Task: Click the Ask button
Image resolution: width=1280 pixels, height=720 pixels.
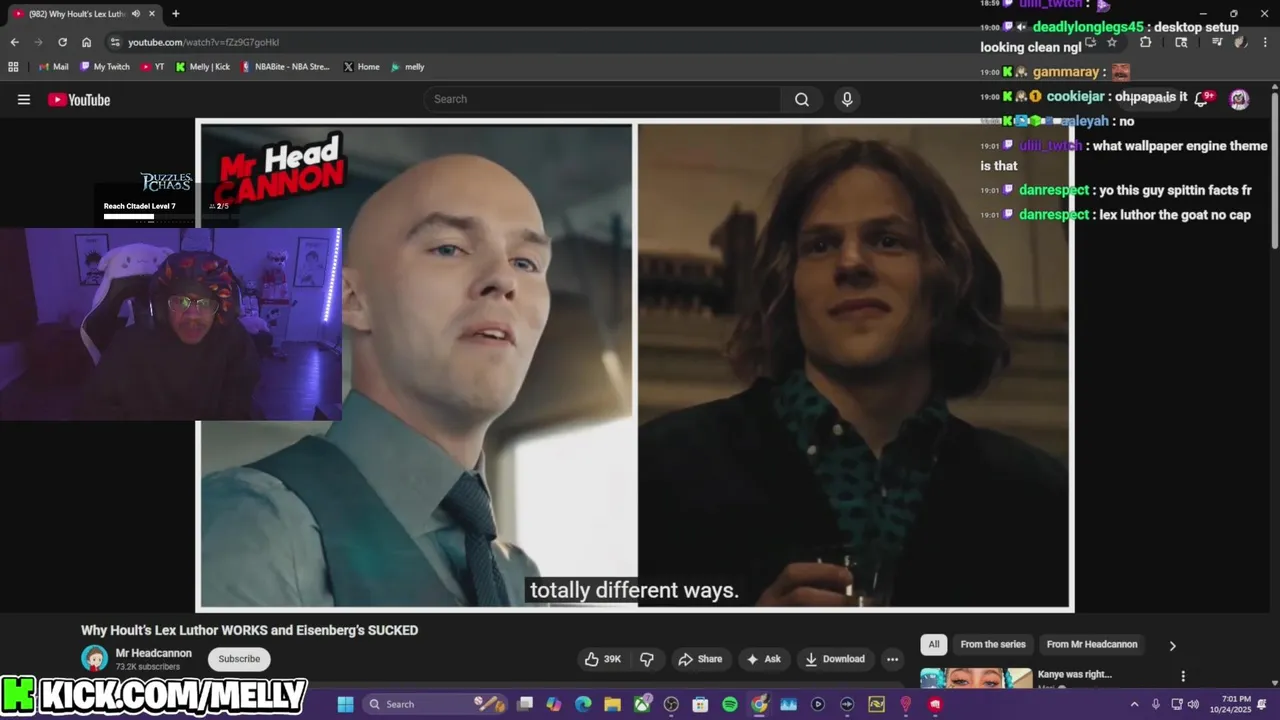Action: tap(764, 659)
